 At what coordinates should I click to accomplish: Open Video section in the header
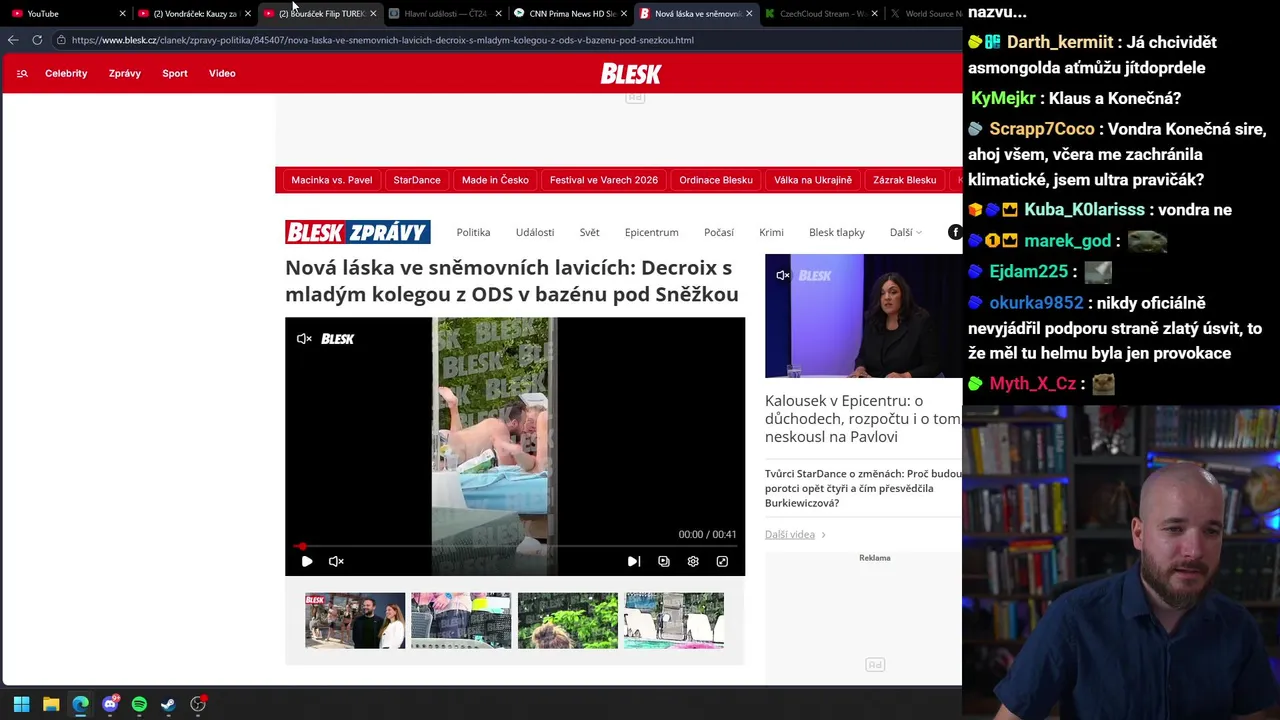[x=222, y=73]
